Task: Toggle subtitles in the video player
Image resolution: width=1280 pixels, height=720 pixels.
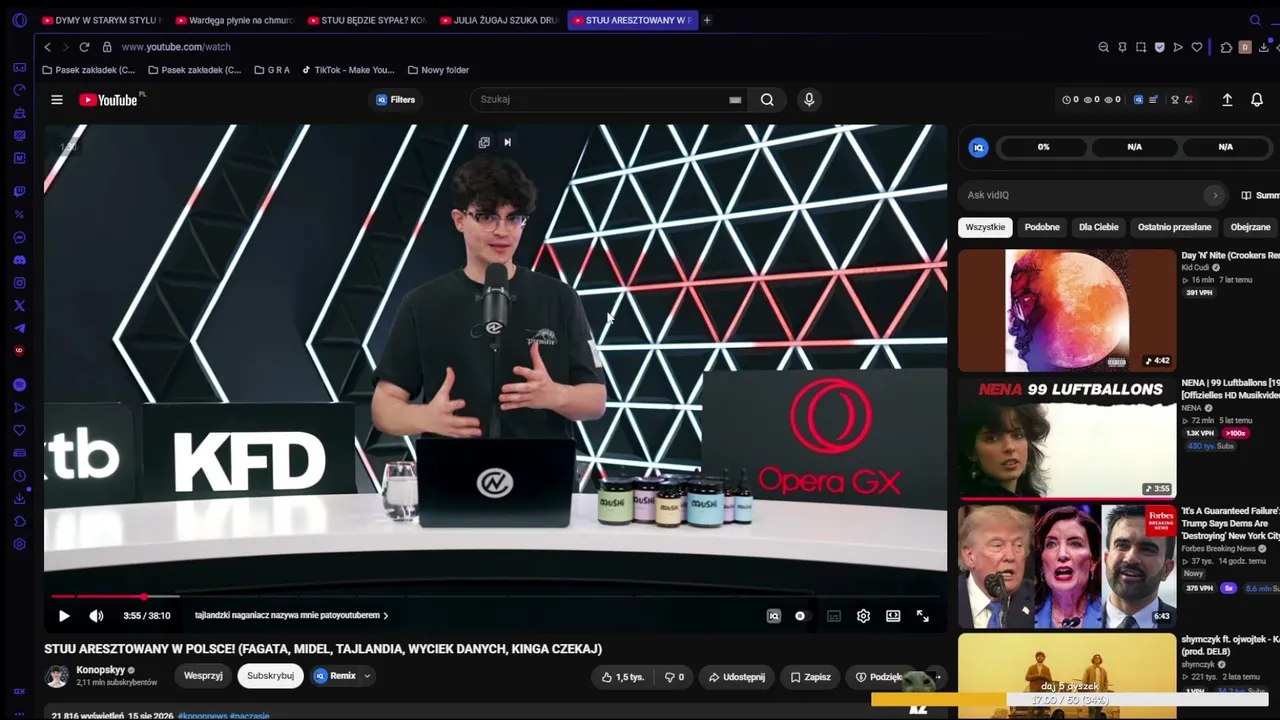Action: tap(834, 616)
